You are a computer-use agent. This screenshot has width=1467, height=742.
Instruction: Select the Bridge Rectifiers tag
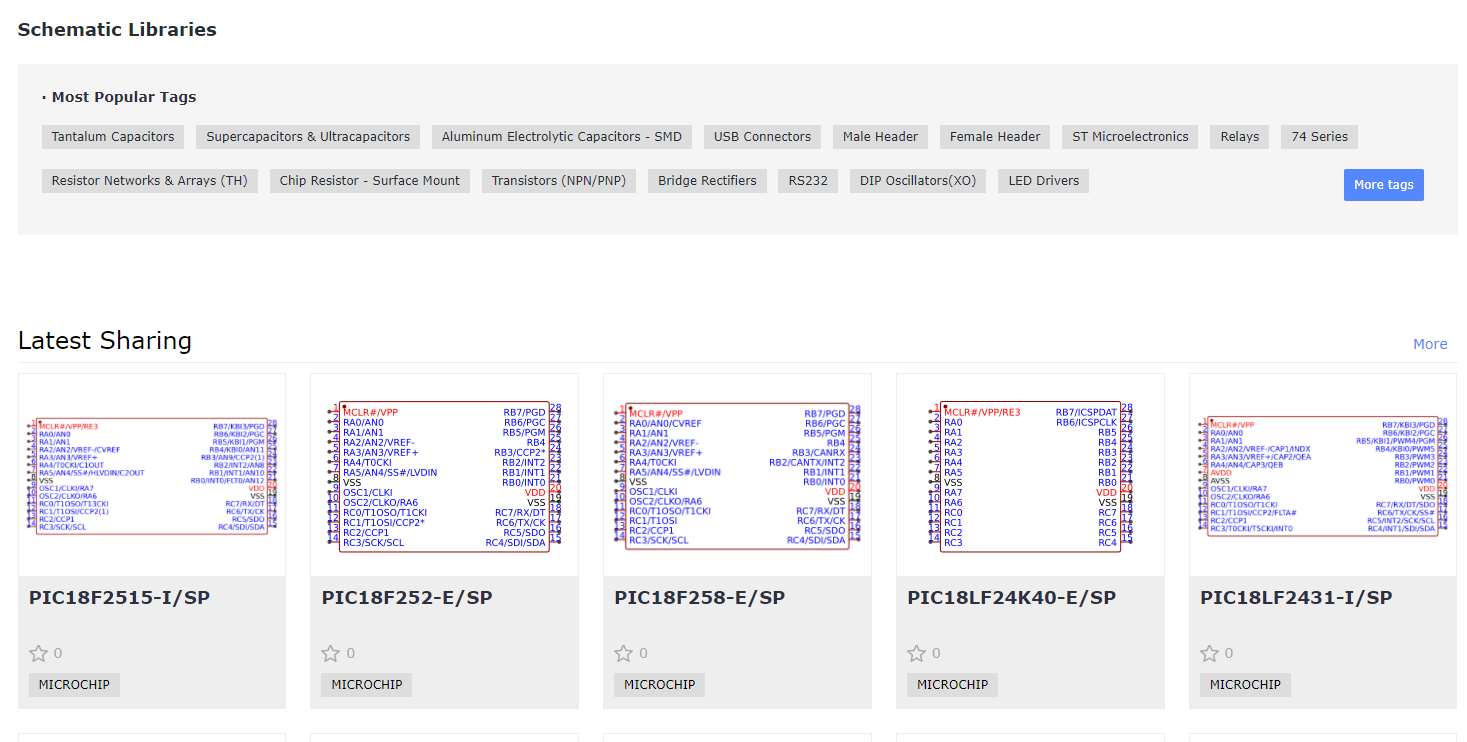pos(707,181)
